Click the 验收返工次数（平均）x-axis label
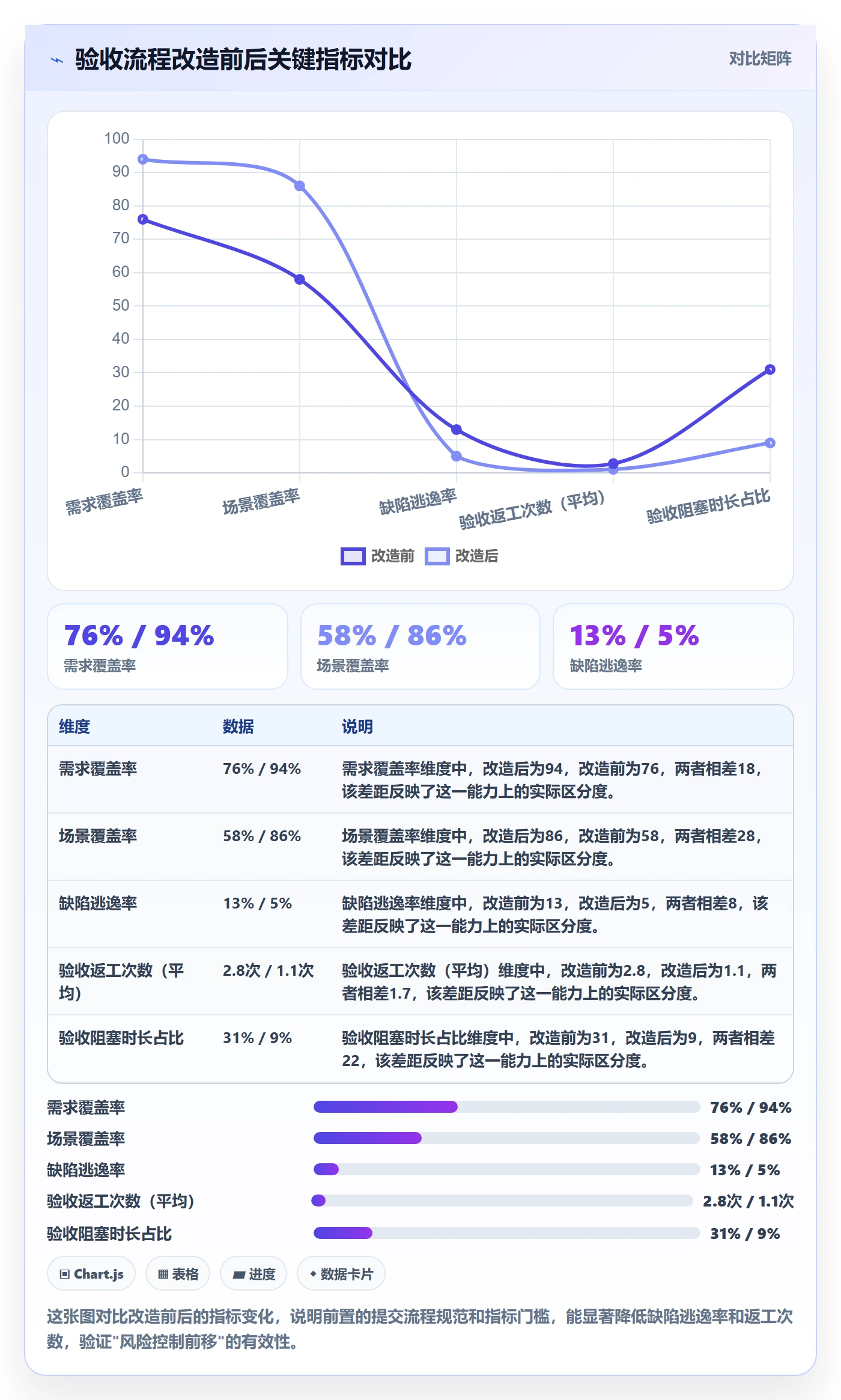The image size is (841, 1400). pyautogui.click(x=533, y=510)
